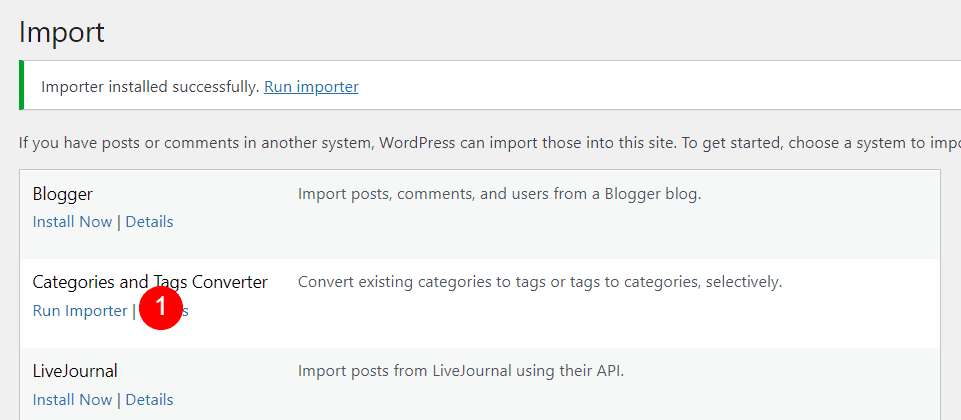
Task: Open Details link for Blogger importer
Action: pyautogui.click(x=150, y=222)
